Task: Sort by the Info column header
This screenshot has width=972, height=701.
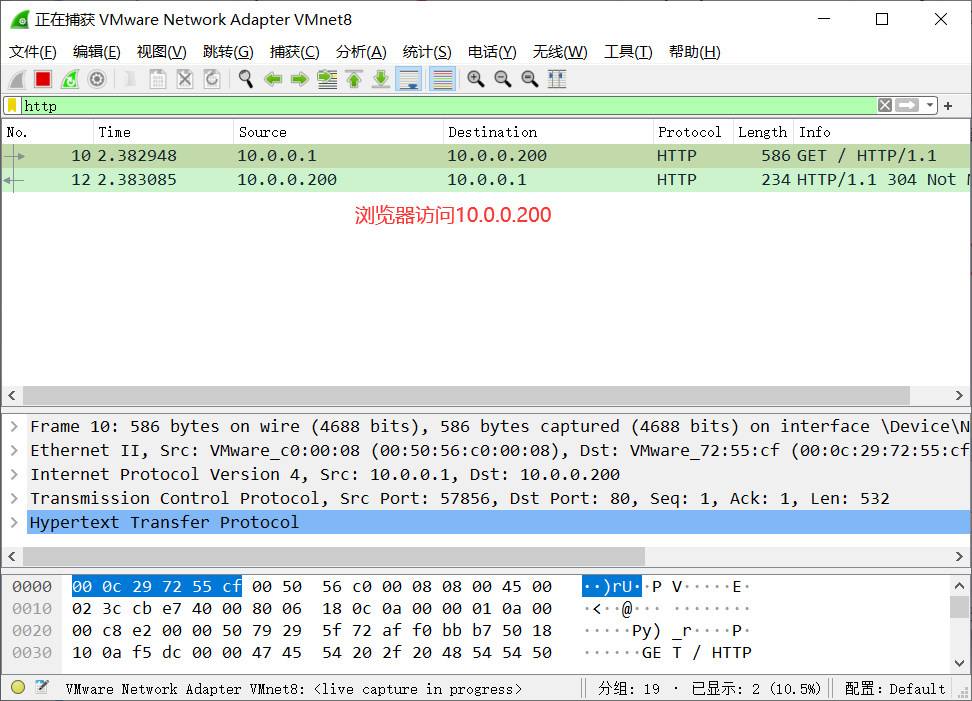Action: click(881, 132)
